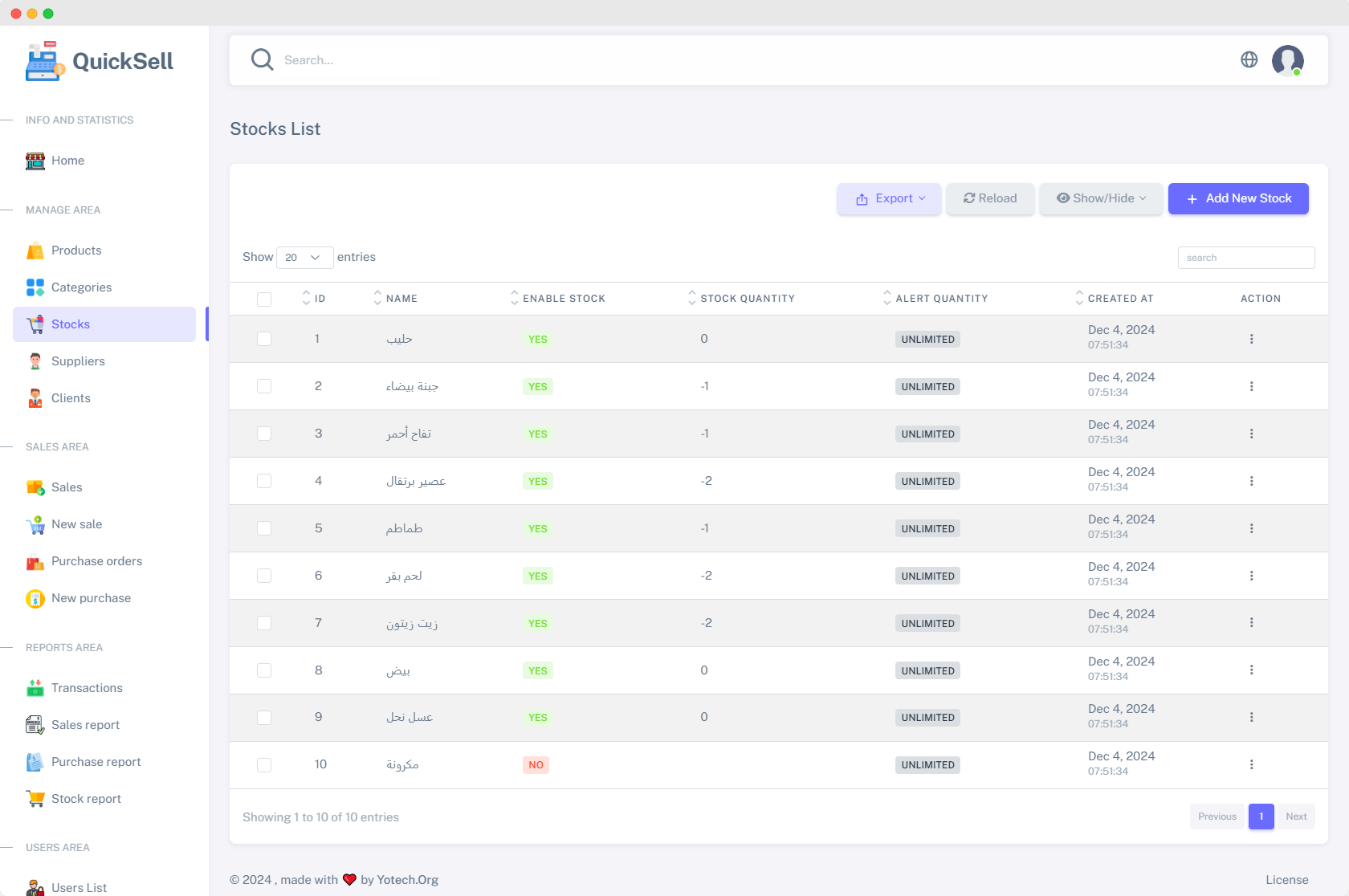1349x896 pixels.
Task: Click the Purchase orders boxes icon
Action: tap(35, 561)
